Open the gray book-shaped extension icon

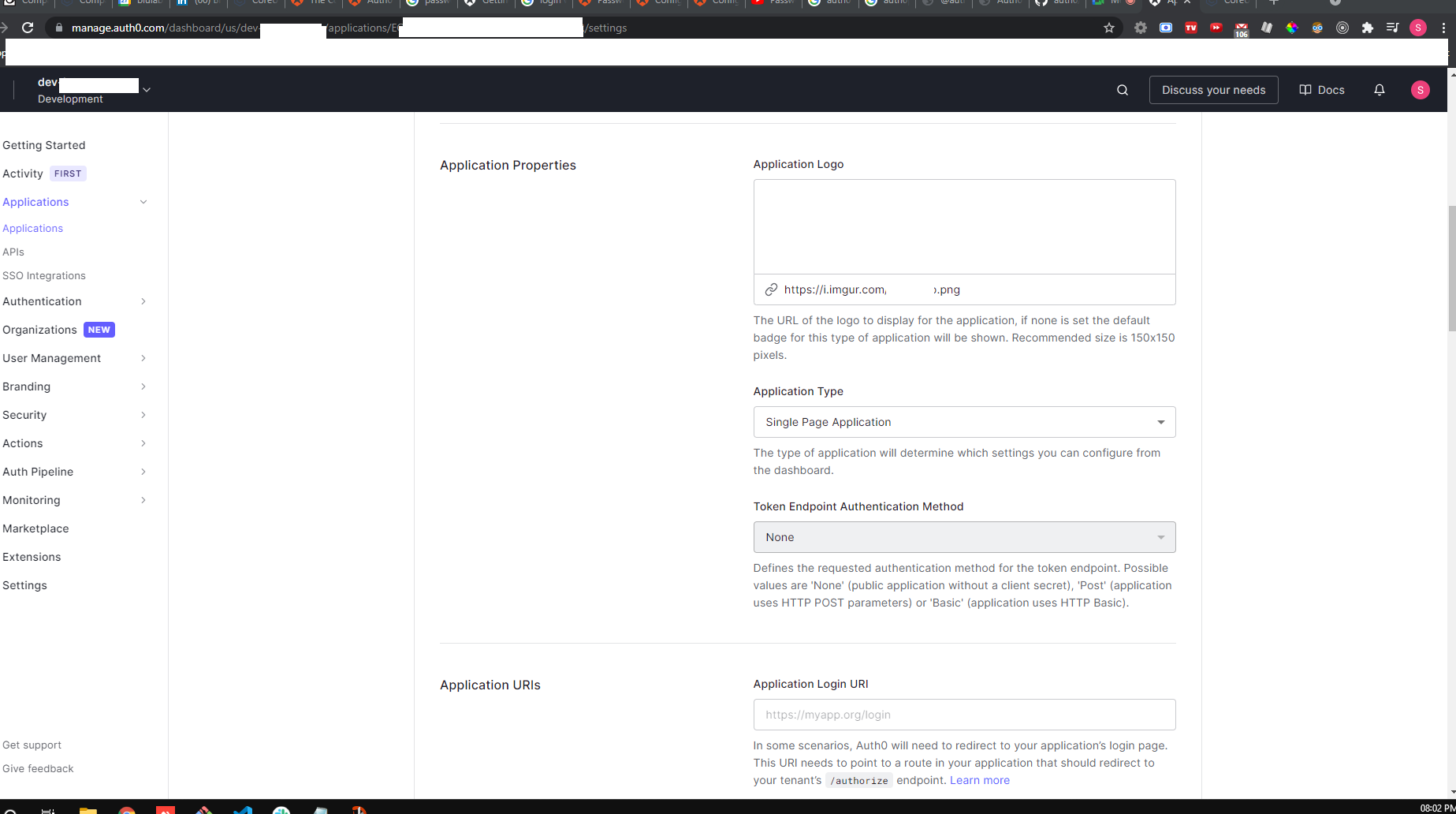[1267, 28]
